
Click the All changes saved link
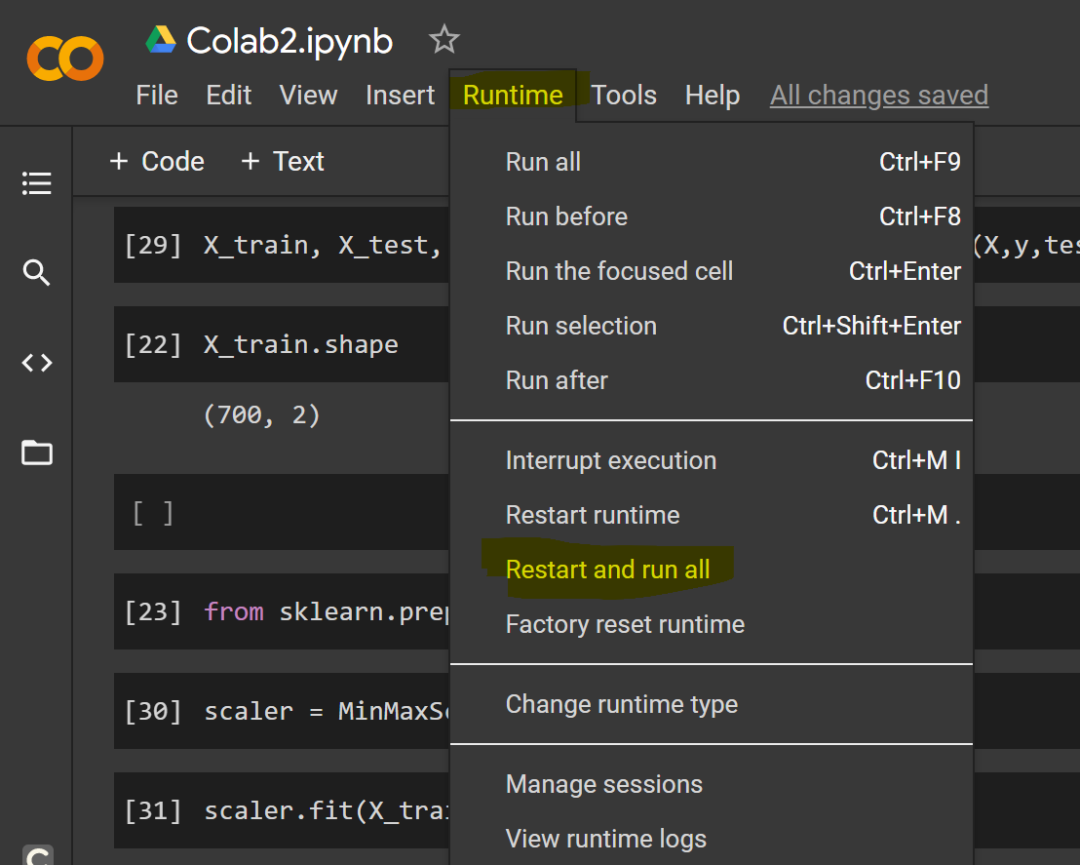pos(879,95)
